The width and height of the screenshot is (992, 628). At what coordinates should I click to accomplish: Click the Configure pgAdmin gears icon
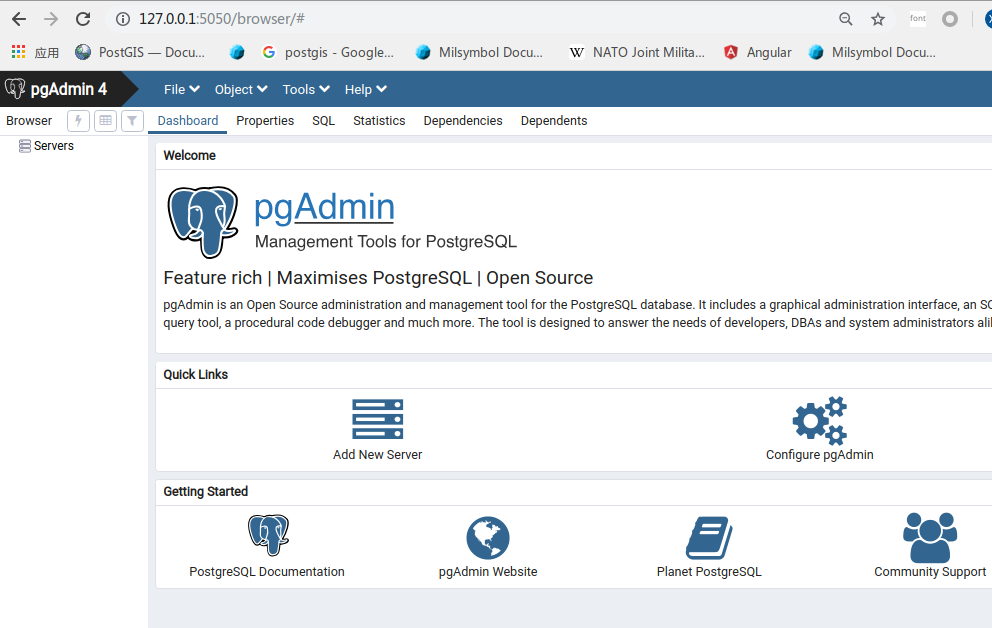coord(820,421)
